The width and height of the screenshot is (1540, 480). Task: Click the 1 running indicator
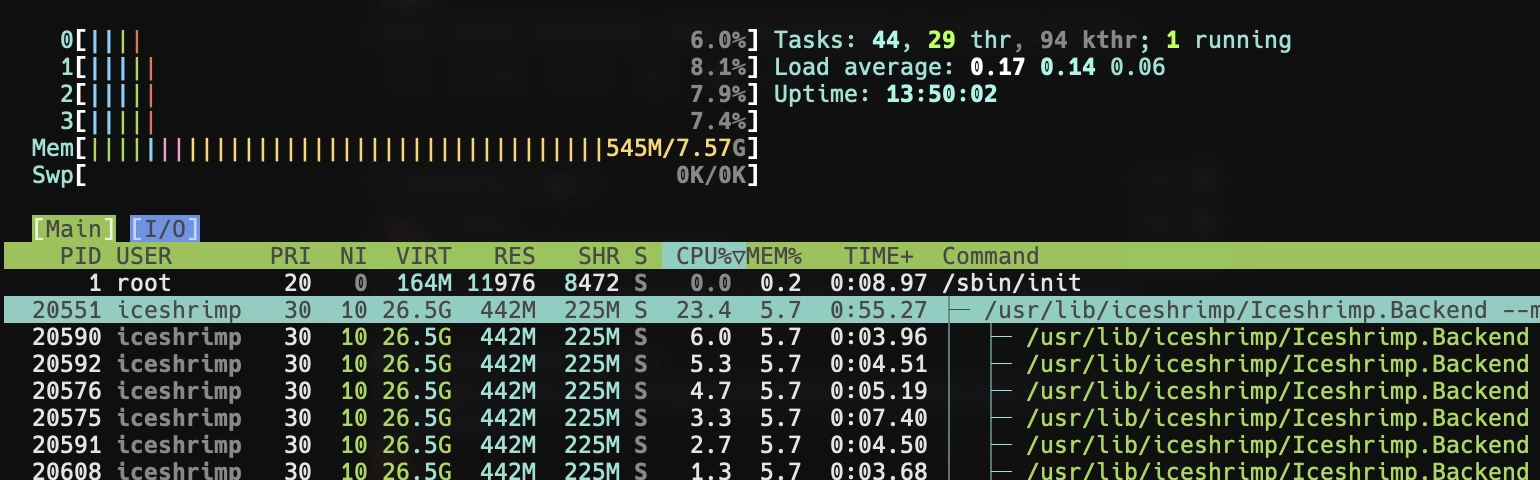pyautogui.click(x=1229, y=41)
